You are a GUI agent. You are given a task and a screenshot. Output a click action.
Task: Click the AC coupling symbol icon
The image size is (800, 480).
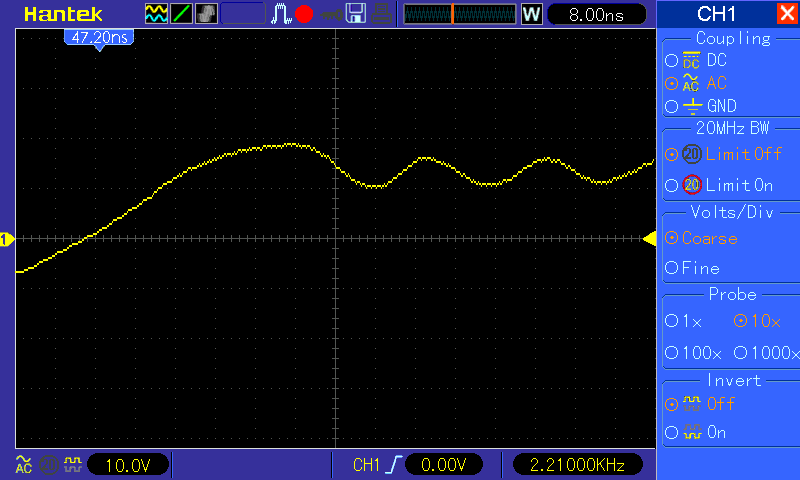691,83
